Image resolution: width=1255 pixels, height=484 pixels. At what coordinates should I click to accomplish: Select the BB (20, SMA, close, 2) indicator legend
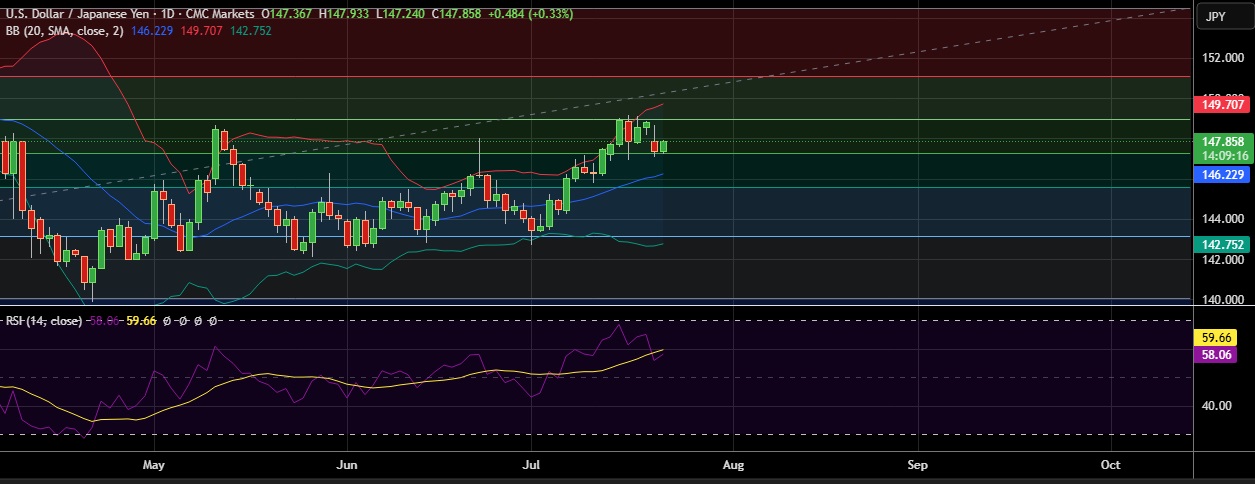64,31
